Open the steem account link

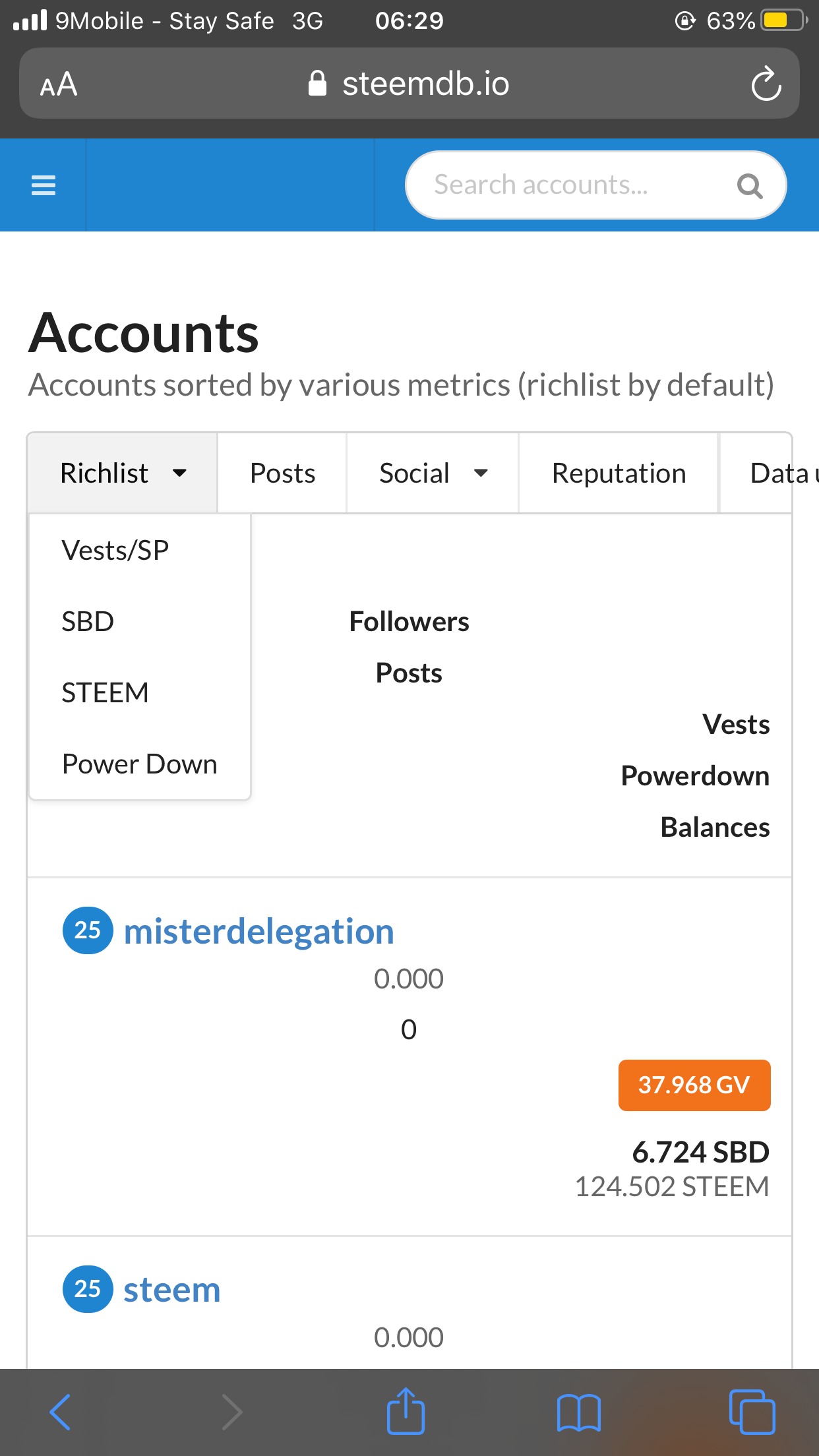[171, 1289]
